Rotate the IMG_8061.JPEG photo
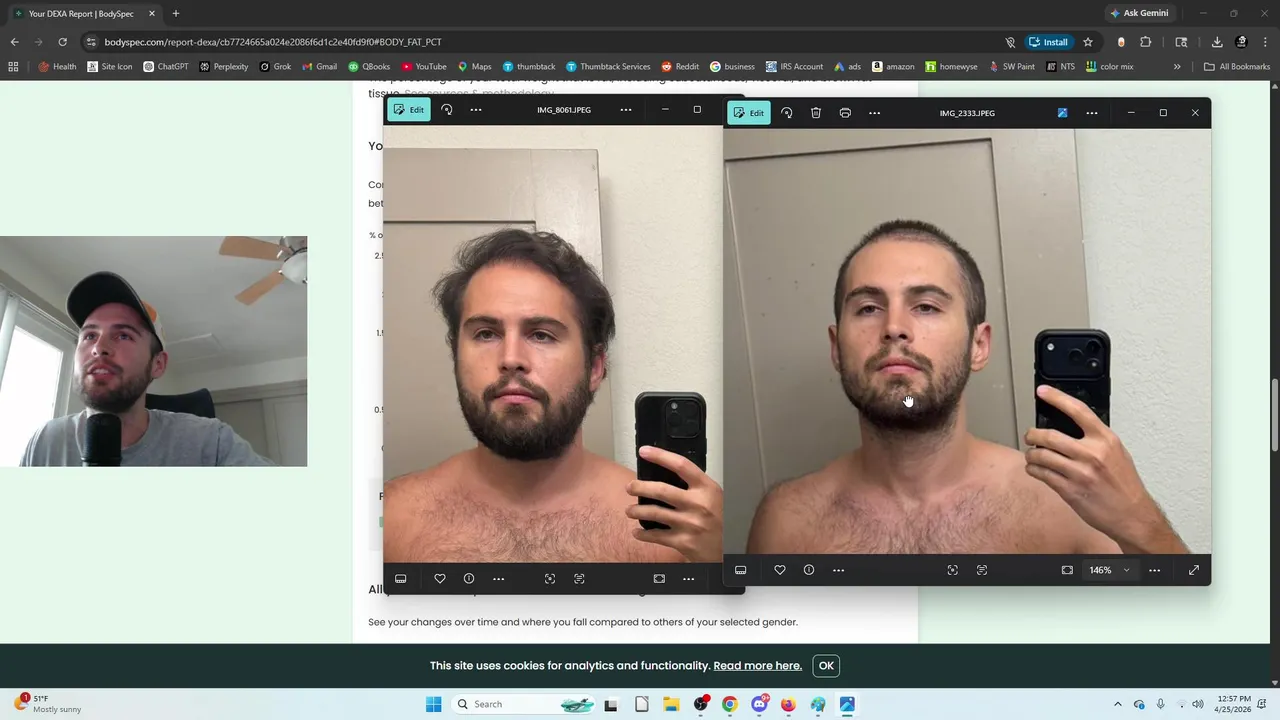 click(447, 110)
